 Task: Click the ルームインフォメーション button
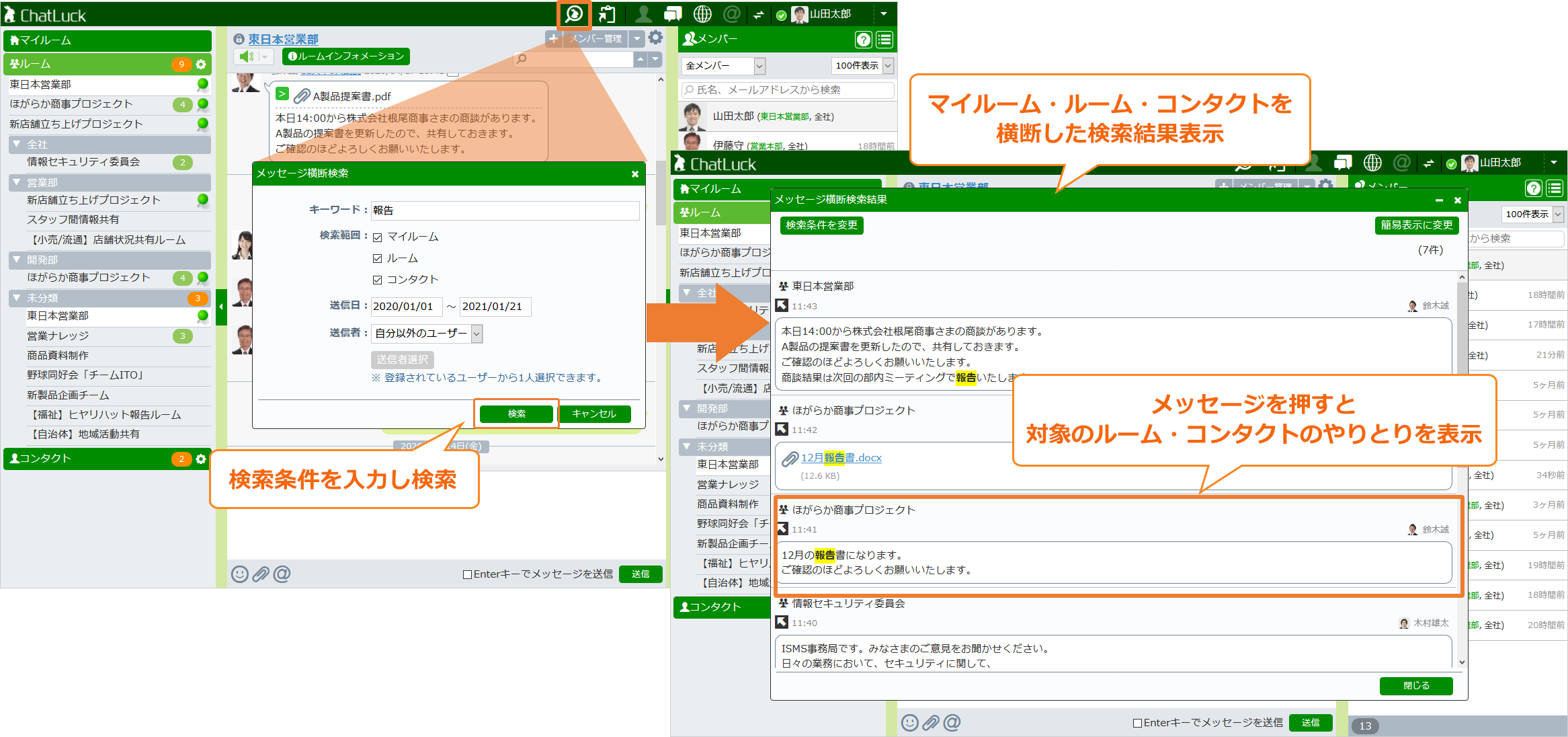click(345, 56)
